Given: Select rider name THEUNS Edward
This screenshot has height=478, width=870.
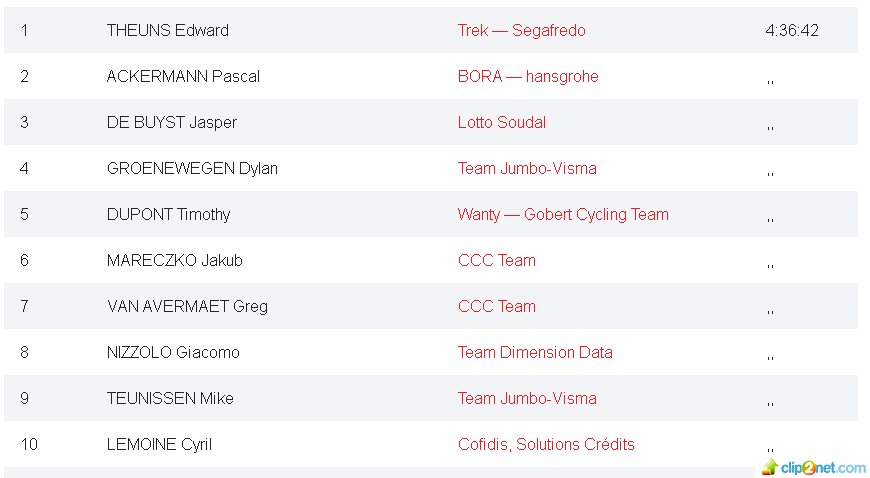Looking at the screenshot, I should point(168,31).
